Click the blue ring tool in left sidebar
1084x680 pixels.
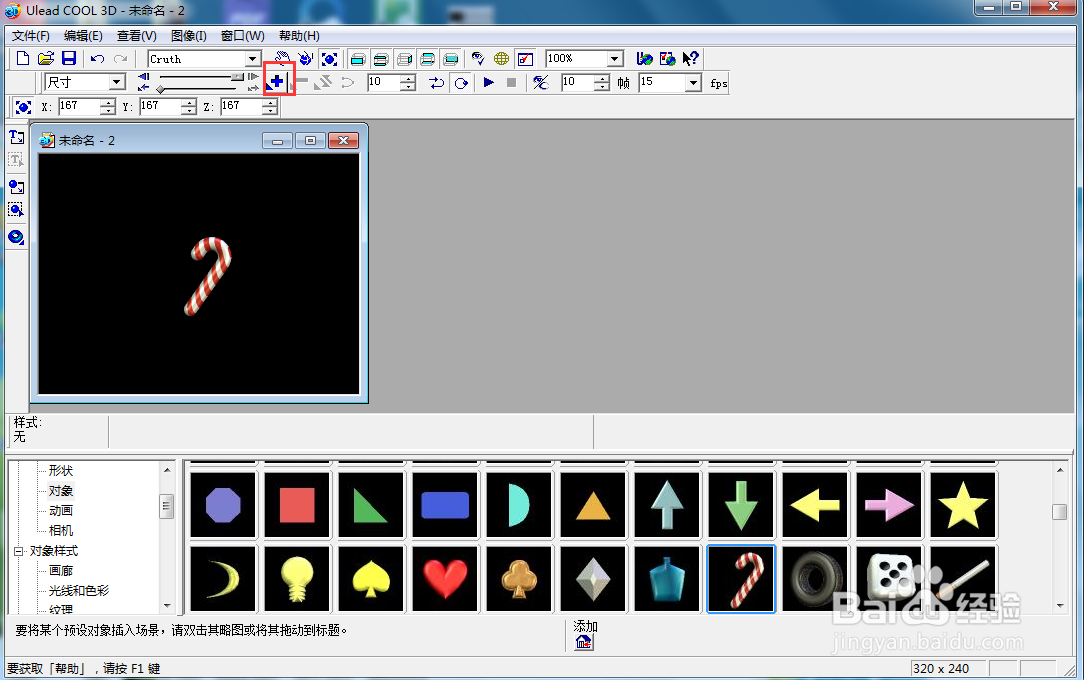click(x=17, y=238)
